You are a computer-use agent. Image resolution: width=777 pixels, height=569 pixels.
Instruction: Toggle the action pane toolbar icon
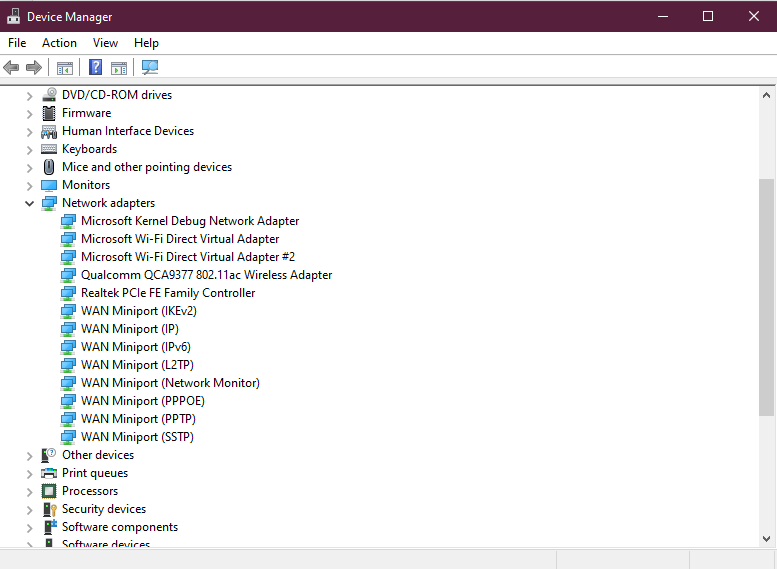tap(119, 67)
